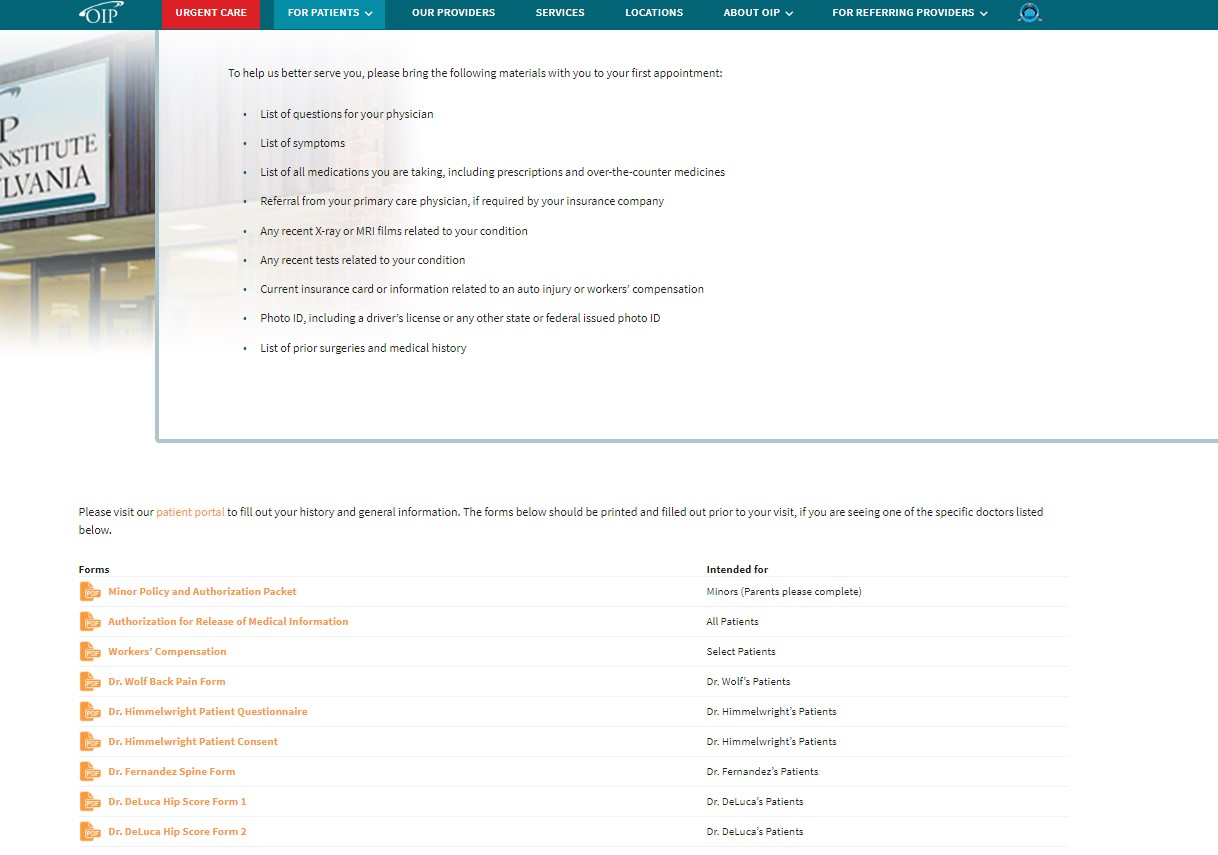Click the 'Dr. Fernandez's Patients' cell
The image size is (1218, 855).
click(x=762, y=772)
